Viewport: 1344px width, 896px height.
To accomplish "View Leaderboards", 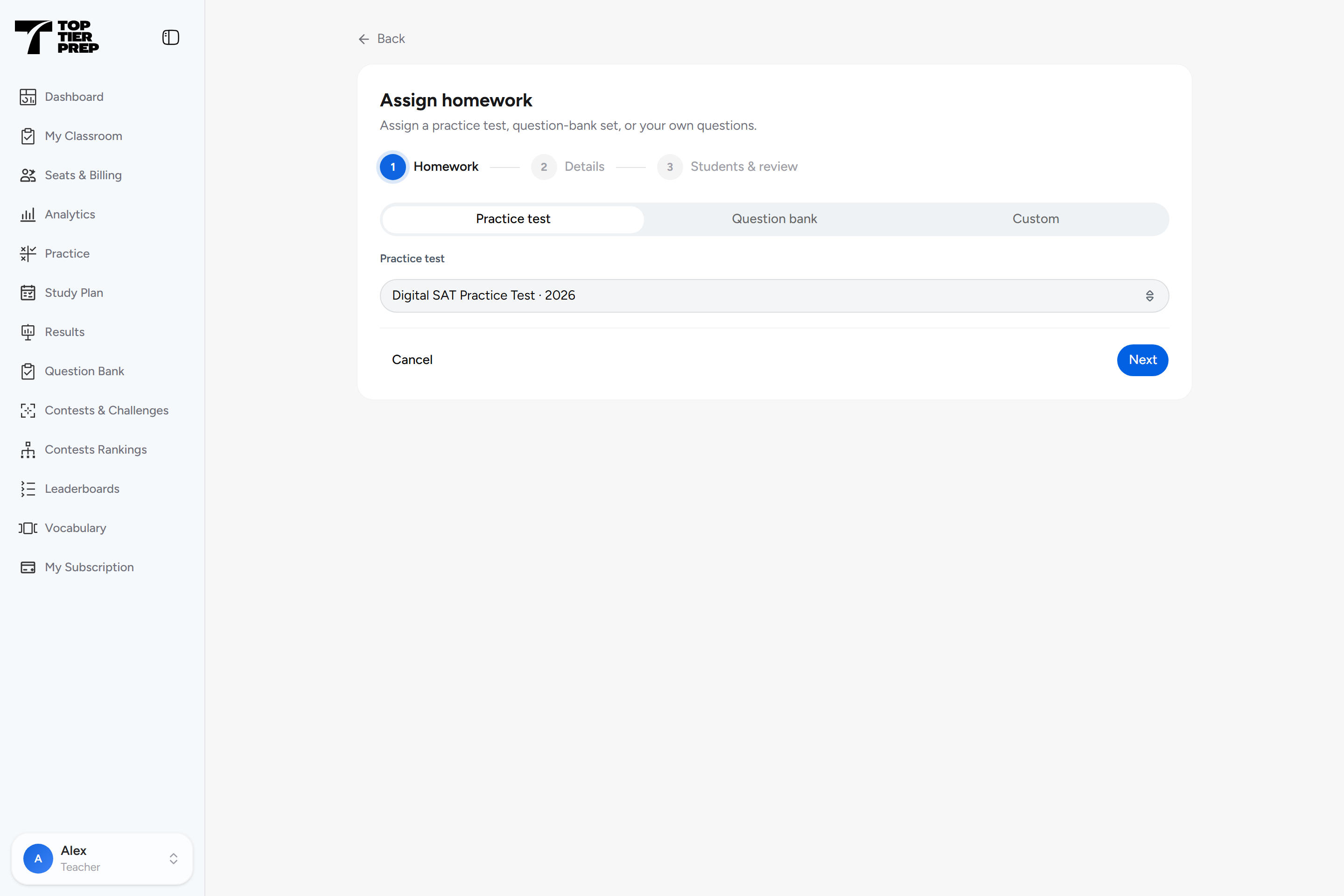I will tap(82, 489).
